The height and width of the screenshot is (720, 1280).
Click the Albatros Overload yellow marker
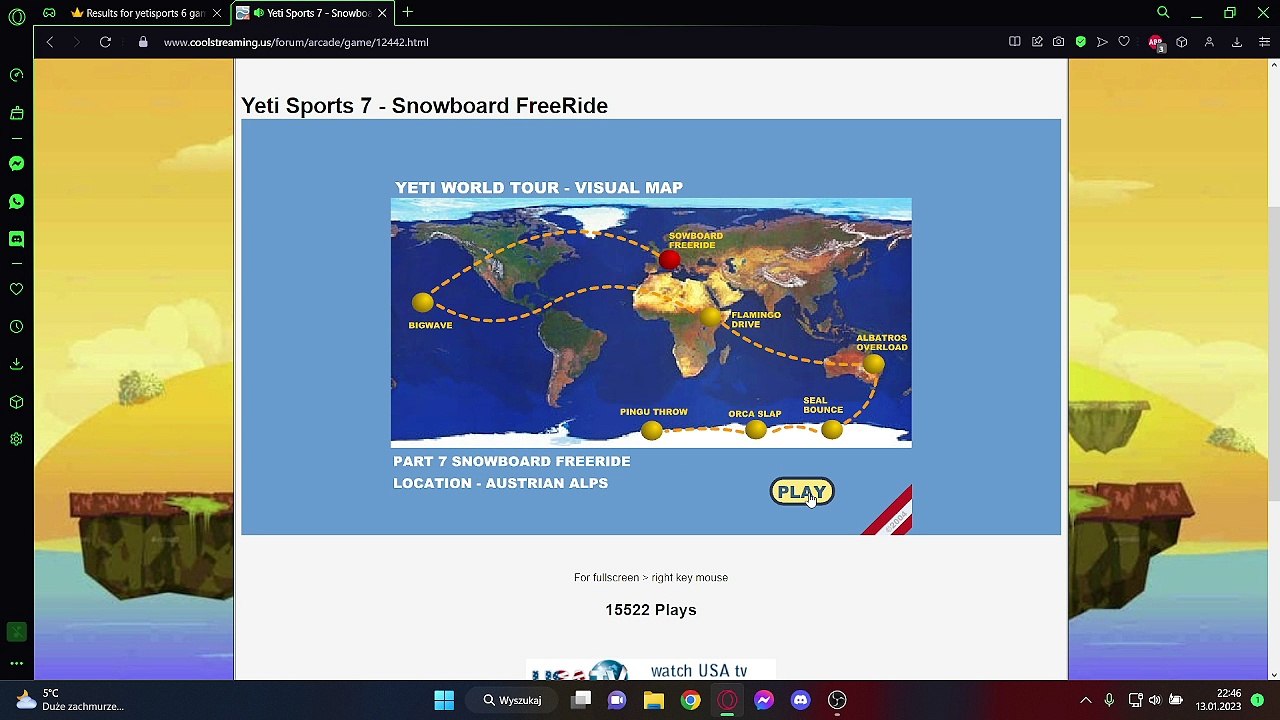point(873,365)
